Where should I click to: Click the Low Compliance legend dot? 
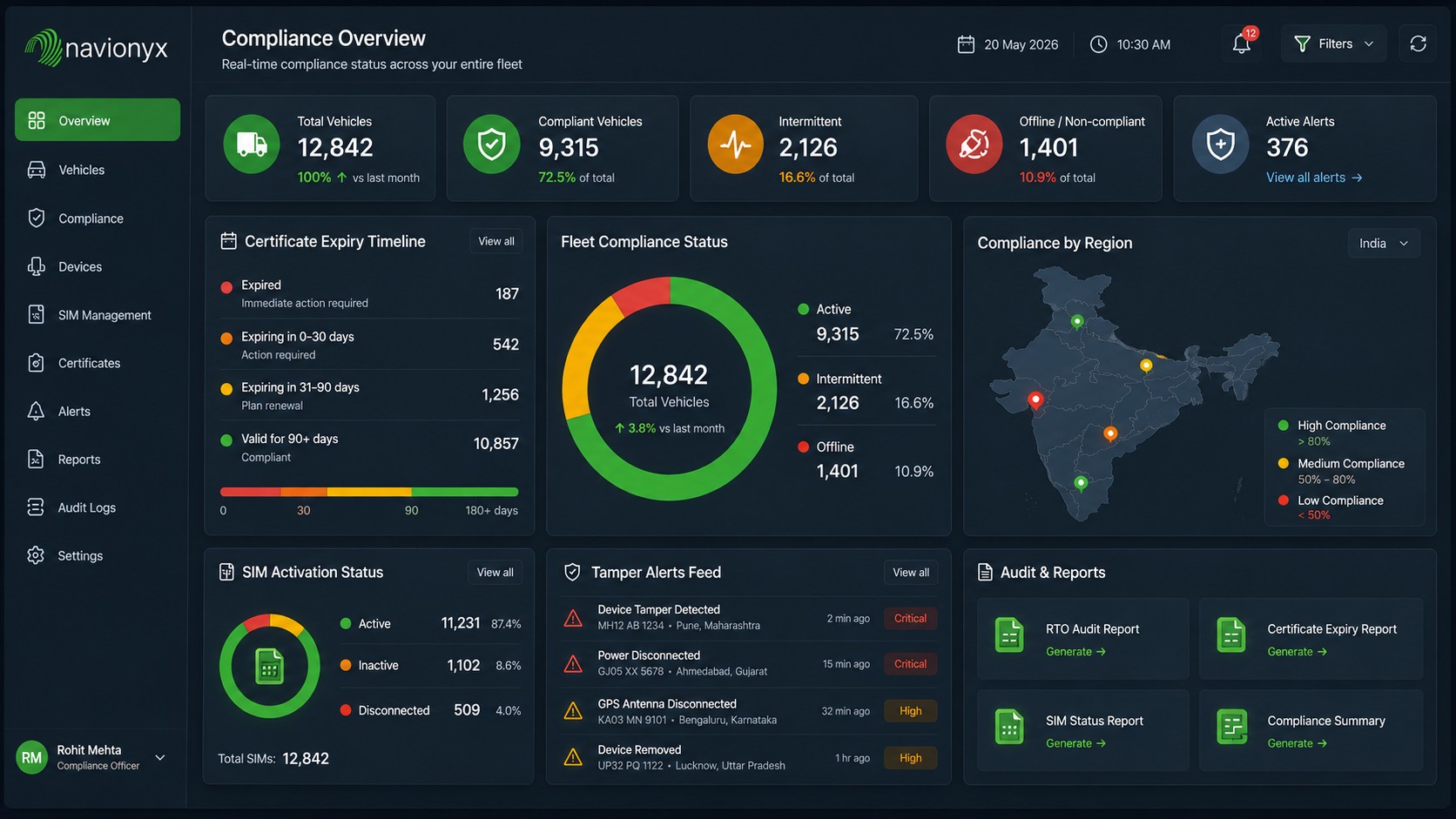pos(1283,500)
